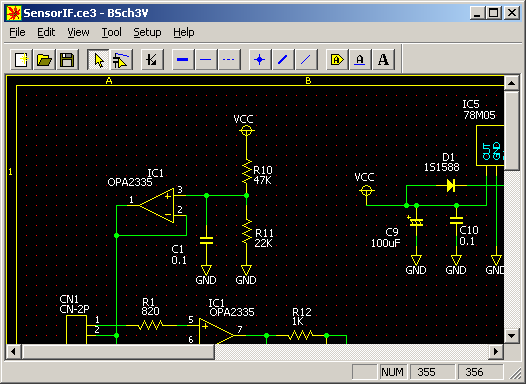Open a file with the folder icon
The image size is (526, 384).
point(45,60)
